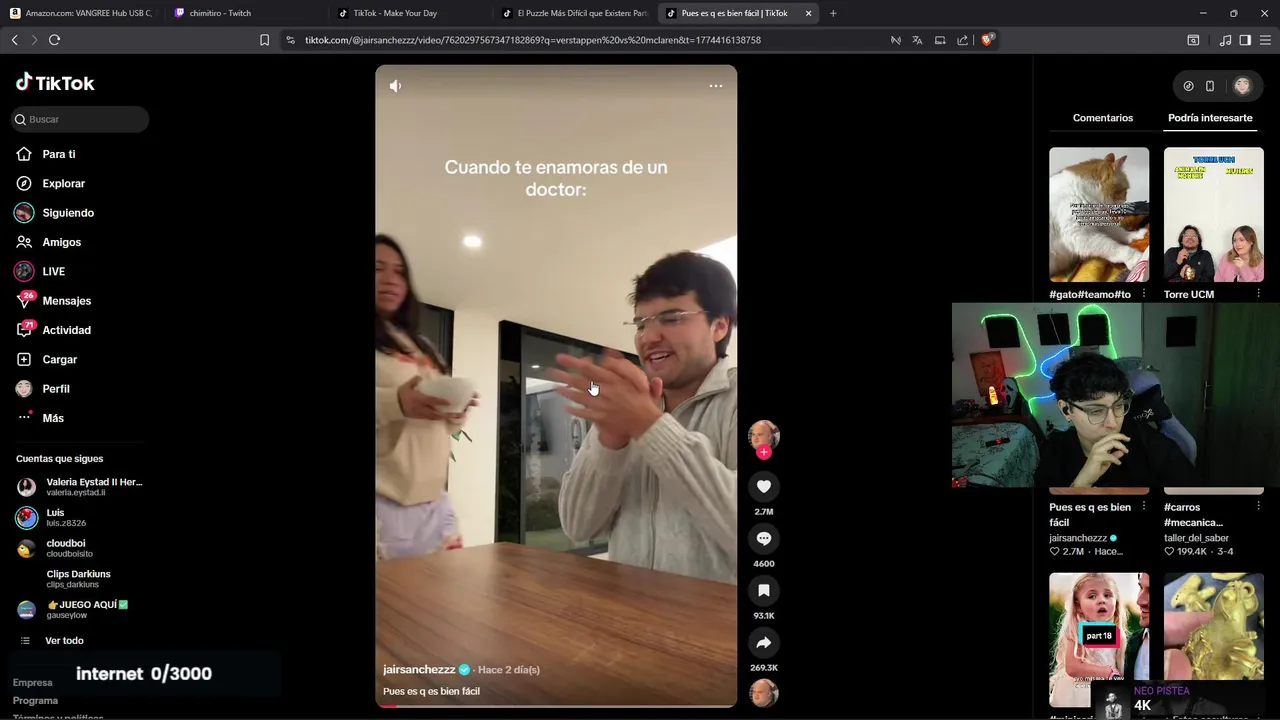The image size is (1280, 720).
Task: Switch to the Amazon VANGREE Hub tab
Action: click(x=80, y=13)
